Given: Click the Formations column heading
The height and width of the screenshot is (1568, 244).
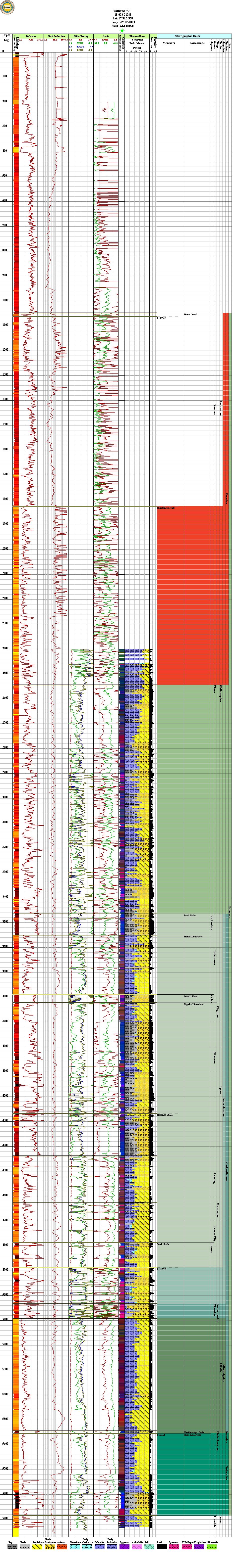Looking at the screenshot, I should pos(197,43).
